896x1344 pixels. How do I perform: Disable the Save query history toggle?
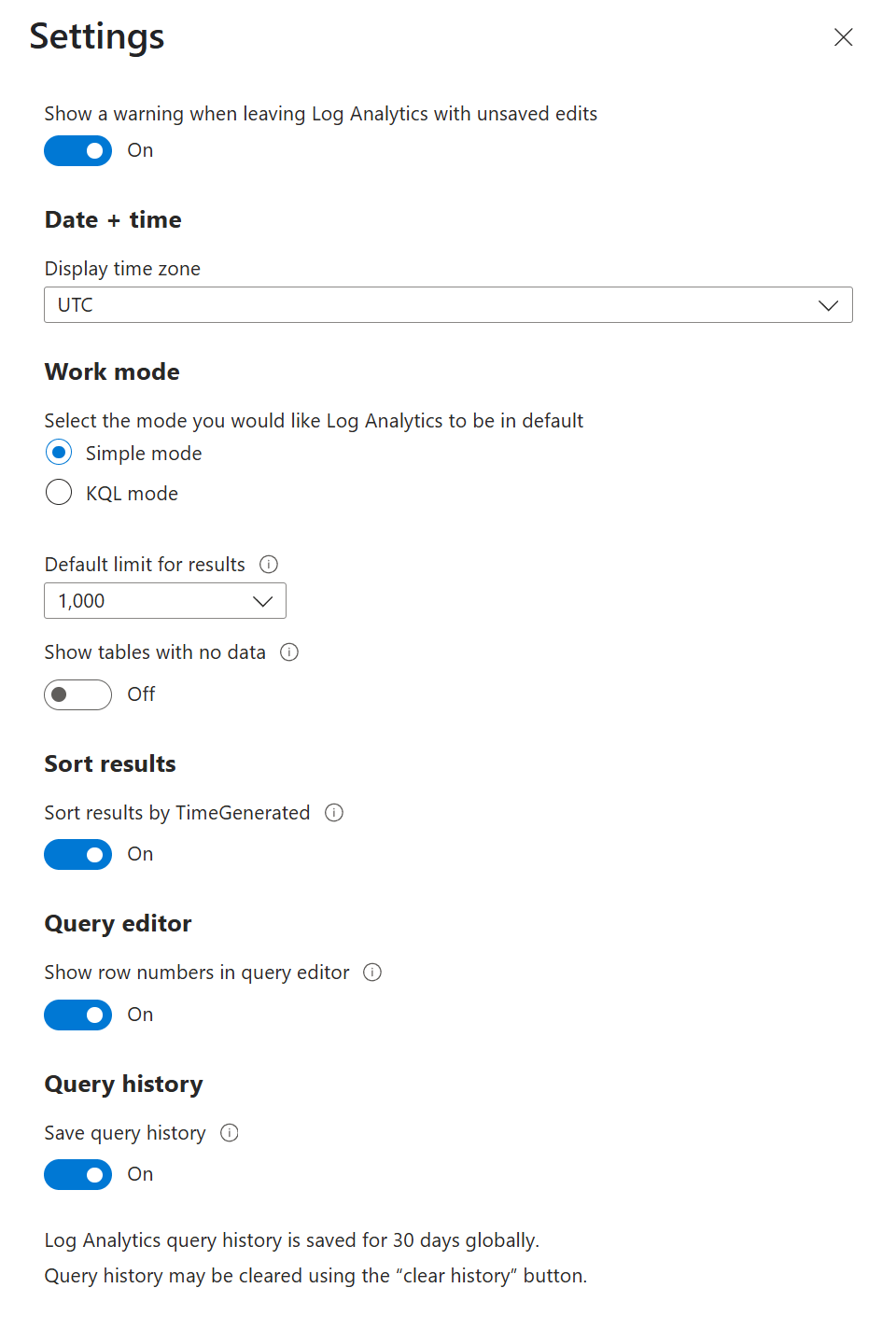[x=77, y=1174]
